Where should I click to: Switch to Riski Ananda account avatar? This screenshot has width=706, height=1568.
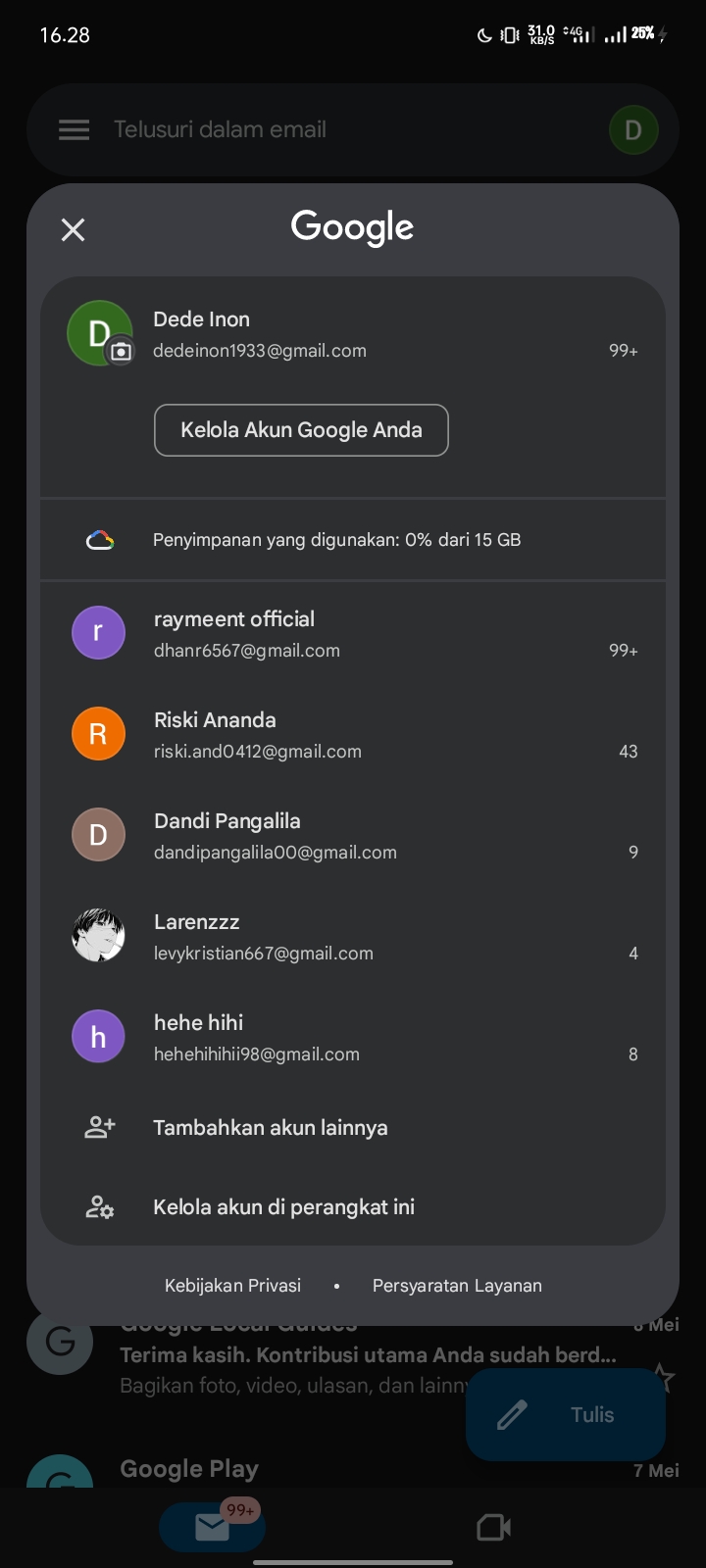pos(98,733)
